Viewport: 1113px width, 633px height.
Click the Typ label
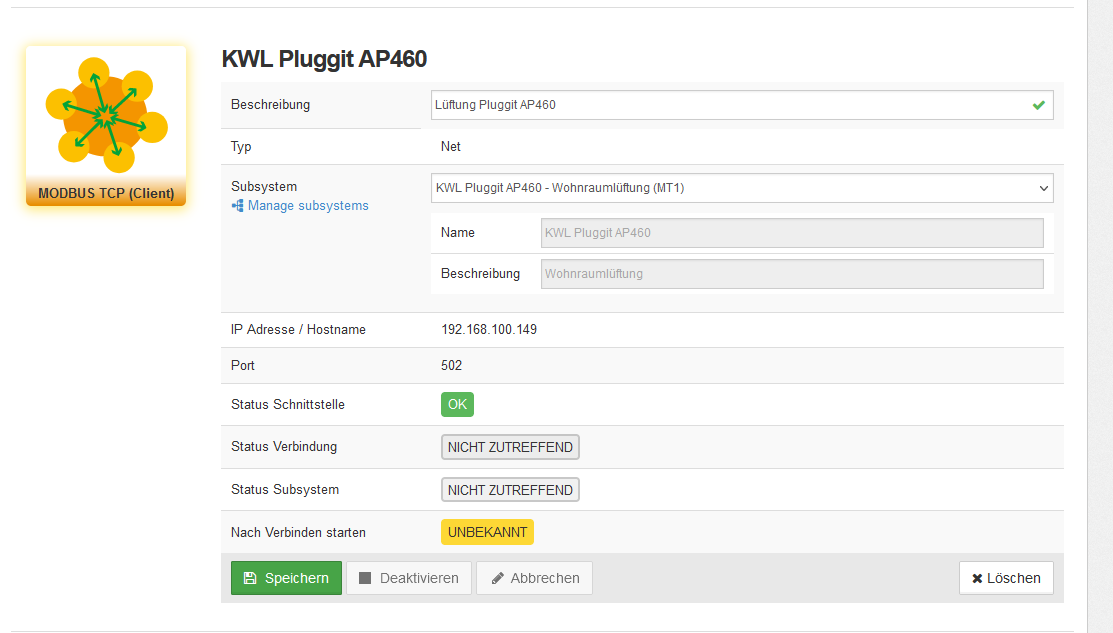pos(241,146)
